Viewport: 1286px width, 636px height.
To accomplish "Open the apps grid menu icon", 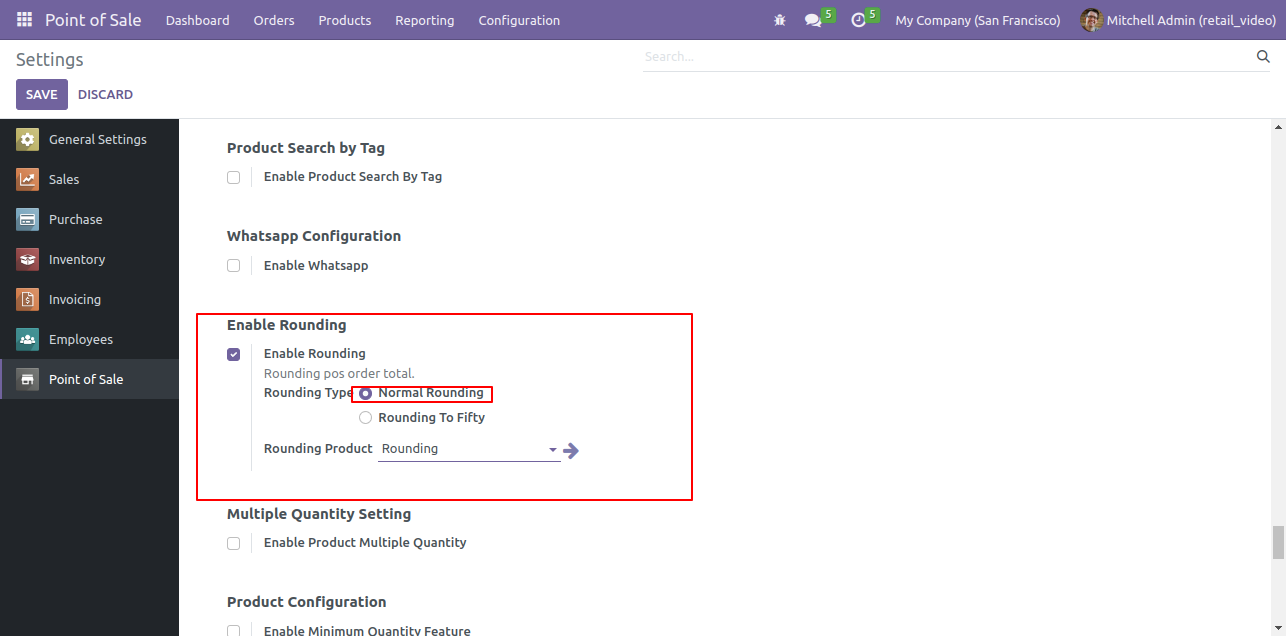I will [24, 20].
